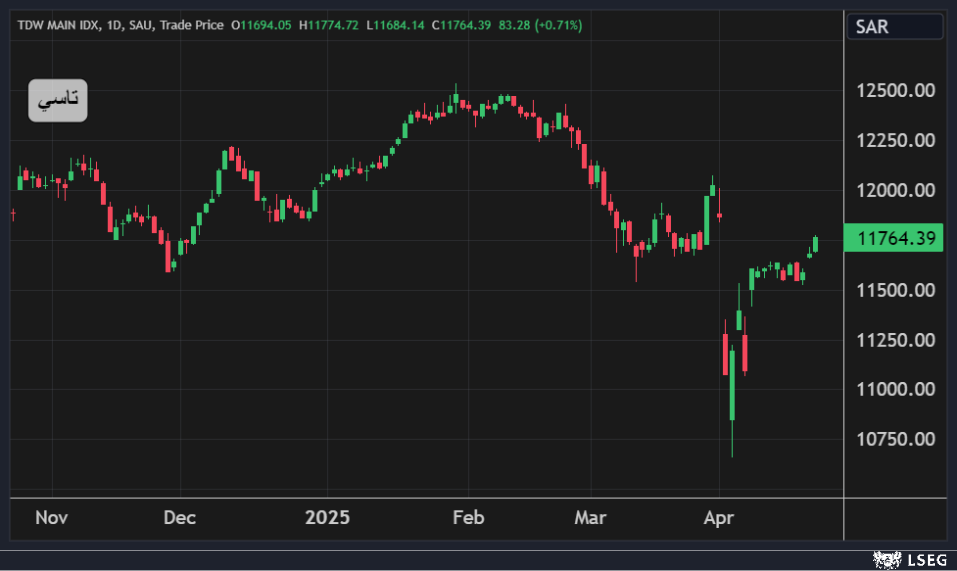
Task: Click the open value O11694.05 in header
Action: [x=262, y=25]
